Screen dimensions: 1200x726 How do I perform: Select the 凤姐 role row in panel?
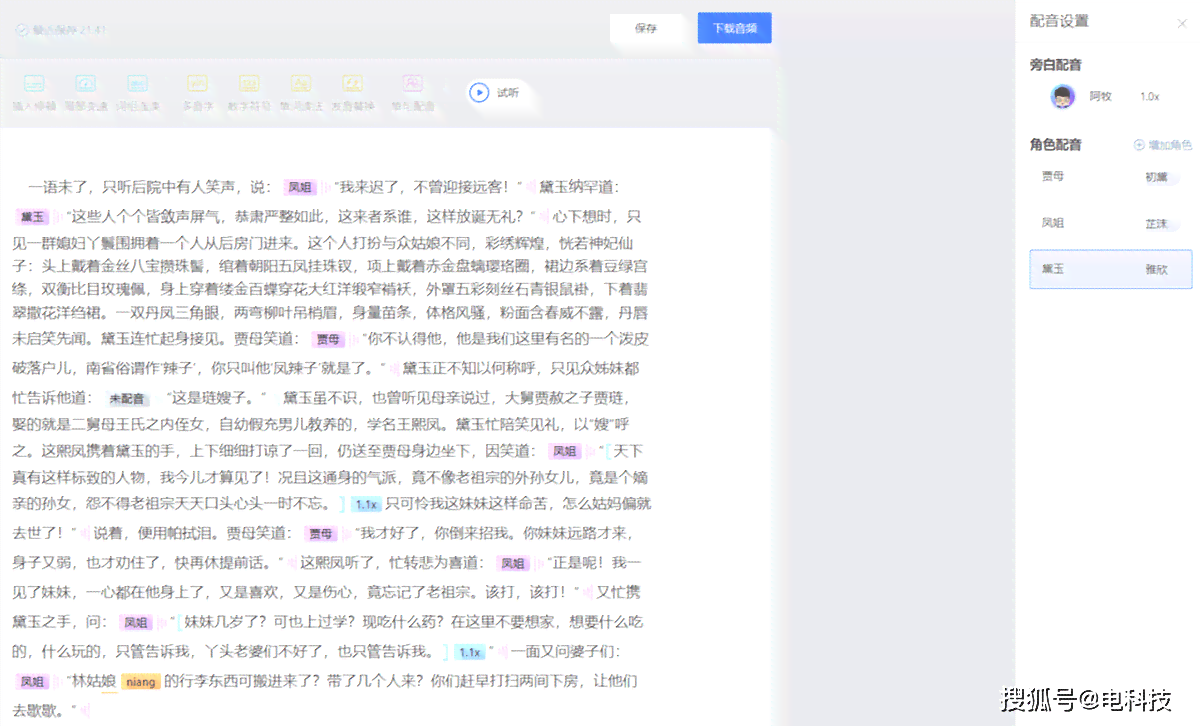(1111, 223)
